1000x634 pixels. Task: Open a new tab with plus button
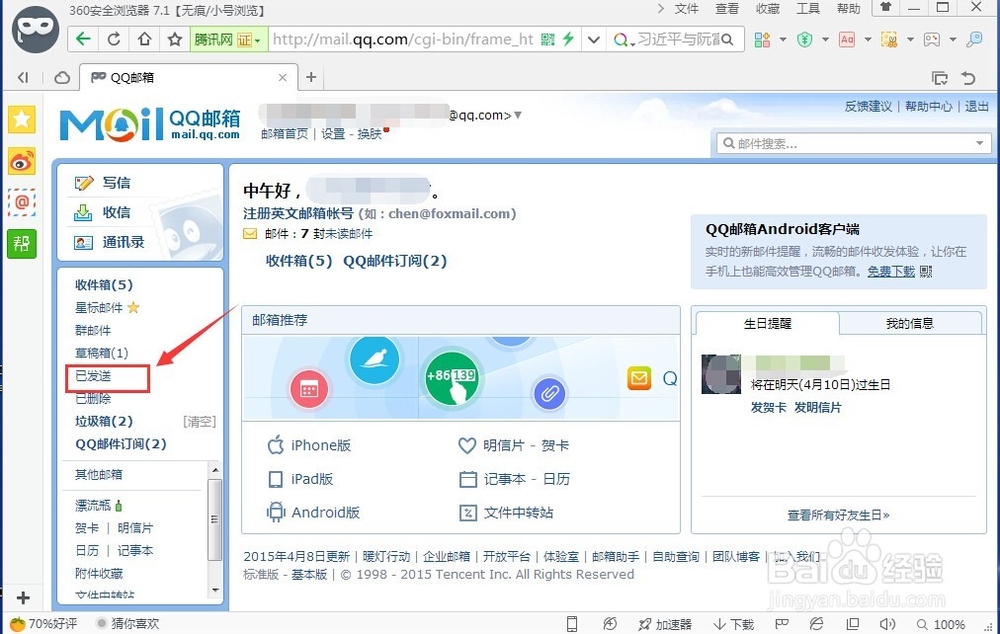[311, 77]
